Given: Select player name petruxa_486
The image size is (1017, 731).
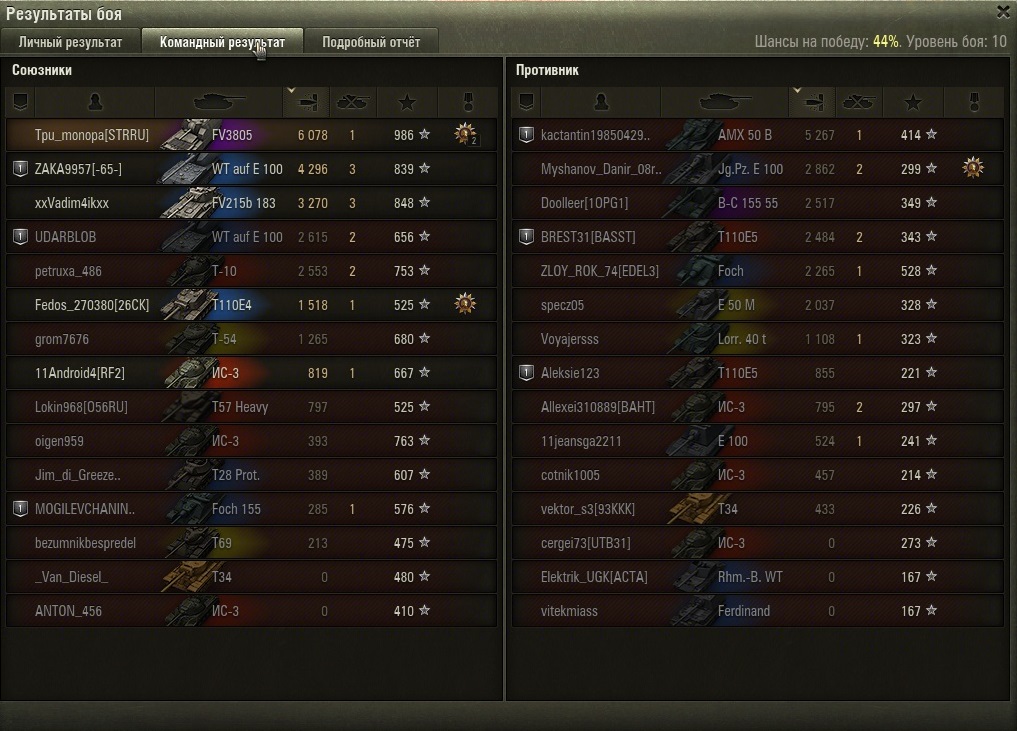Looking at the screenshot, I should [x=68, y=271].
